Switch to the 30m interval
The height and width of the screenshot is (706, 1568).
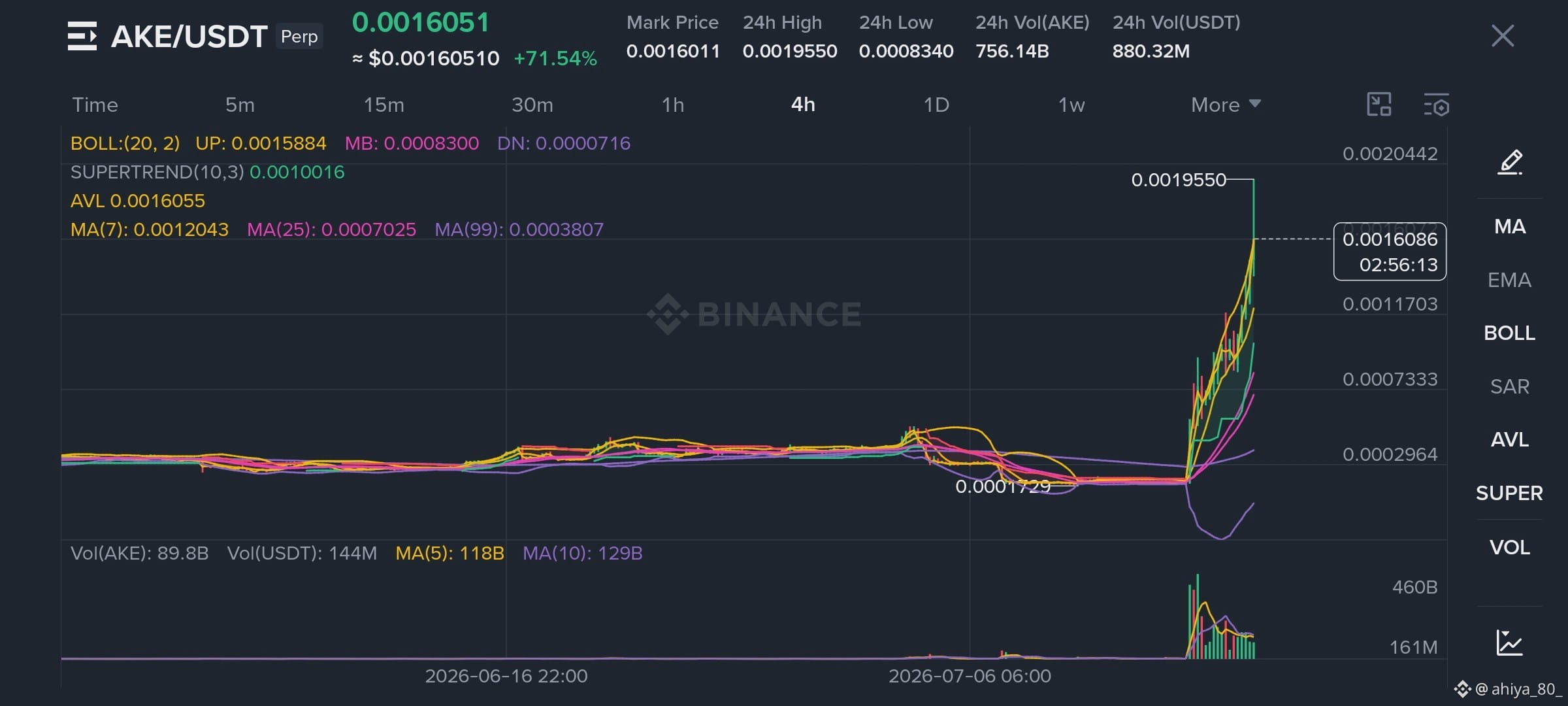pyautogui.click(x=532, y=105)
